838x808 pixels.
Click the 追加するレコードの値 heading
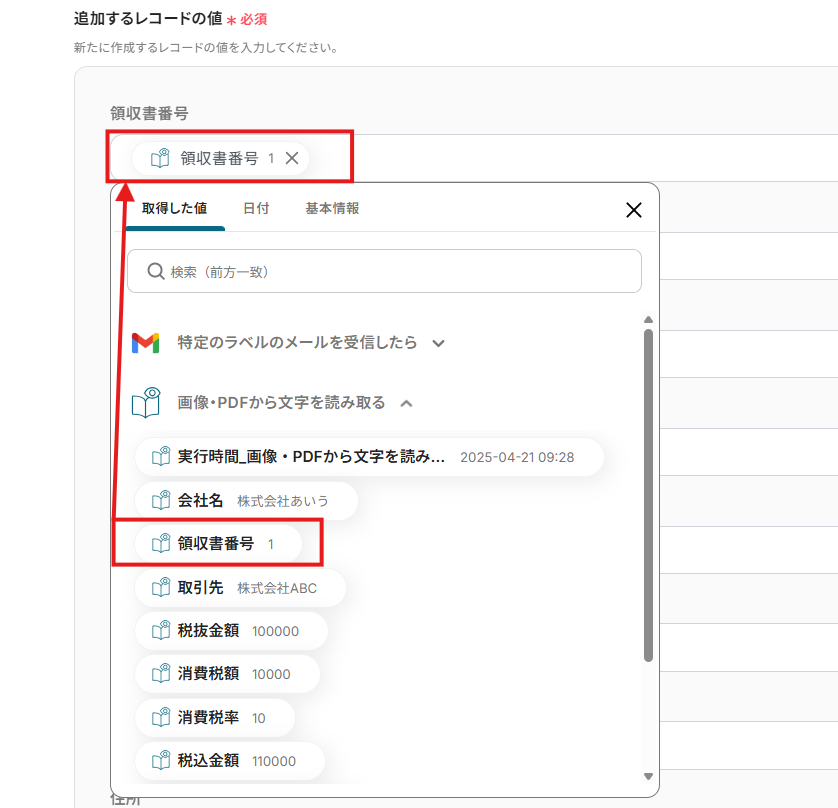pyautogui.click(x=148, y=19)
